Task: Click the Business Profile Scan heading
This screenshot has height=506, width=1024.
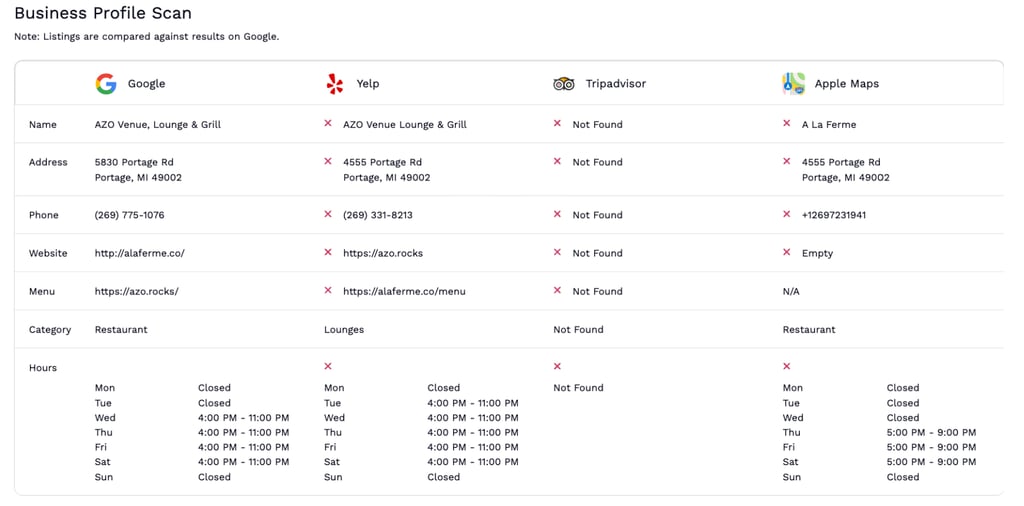Action: click(x=103, y=13)
